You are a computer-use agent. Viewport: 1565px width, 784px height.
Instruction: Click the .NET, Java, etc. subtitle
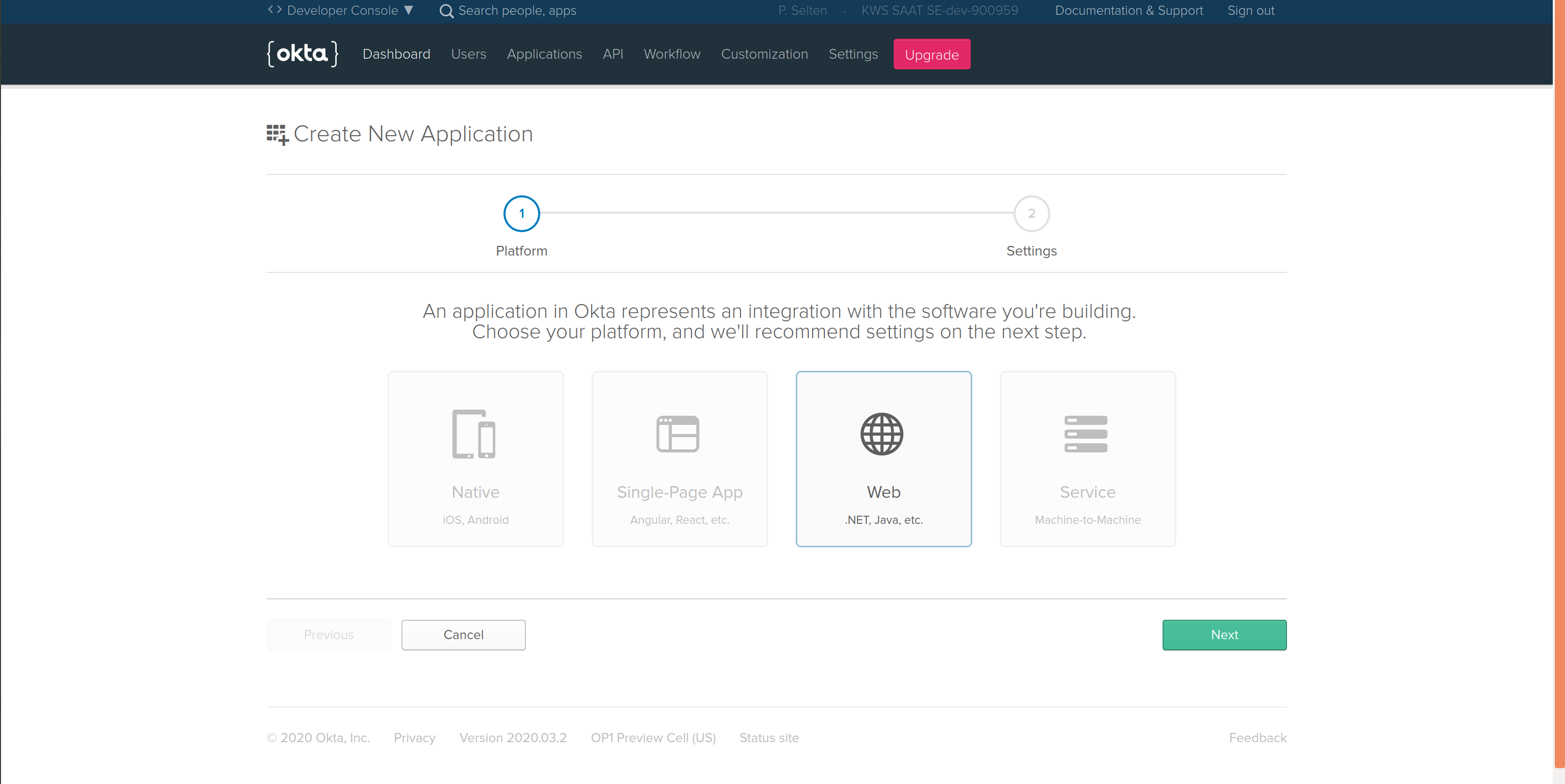pos(884,520)
